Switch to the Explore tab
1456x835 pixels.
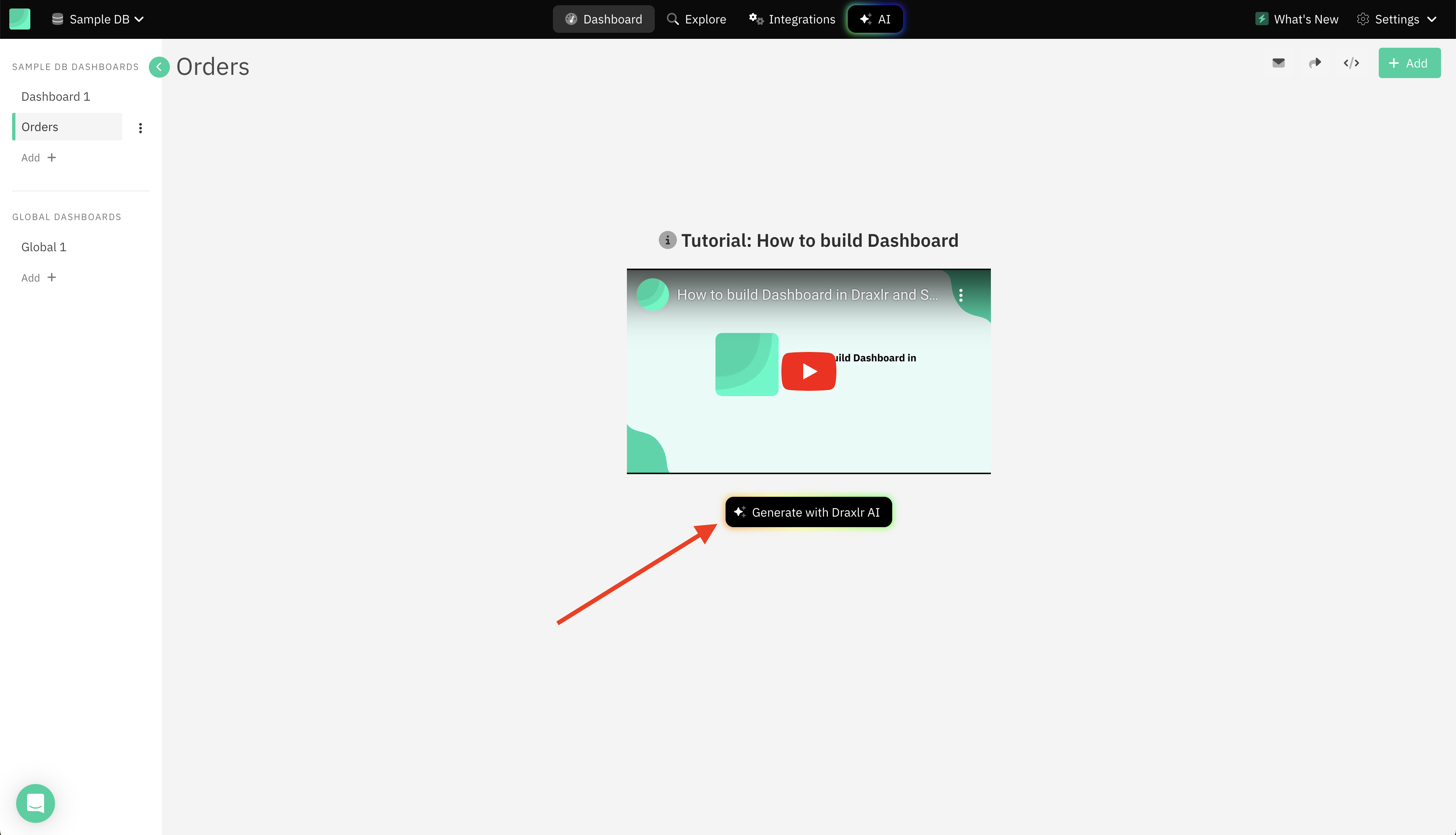(x=696, y=19)
